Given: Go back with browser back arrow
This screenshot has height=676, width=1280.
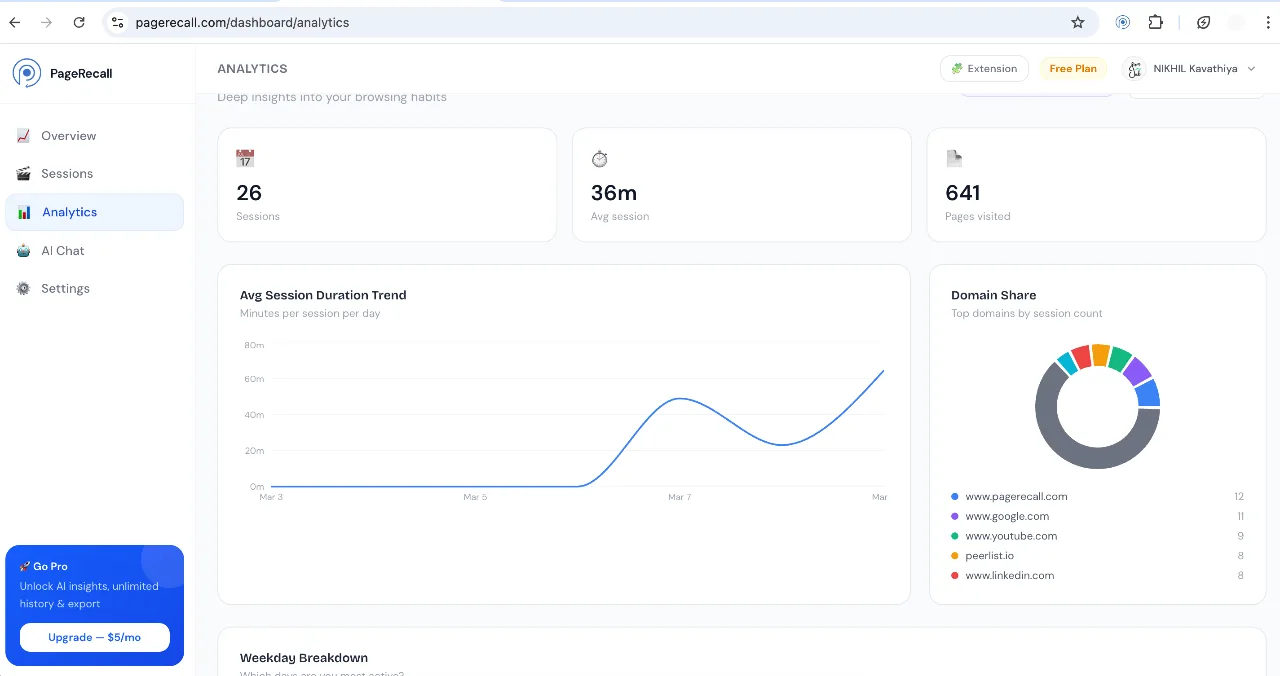Looking at the screenshot, I should pyautogui.click(x=14, y=22).
